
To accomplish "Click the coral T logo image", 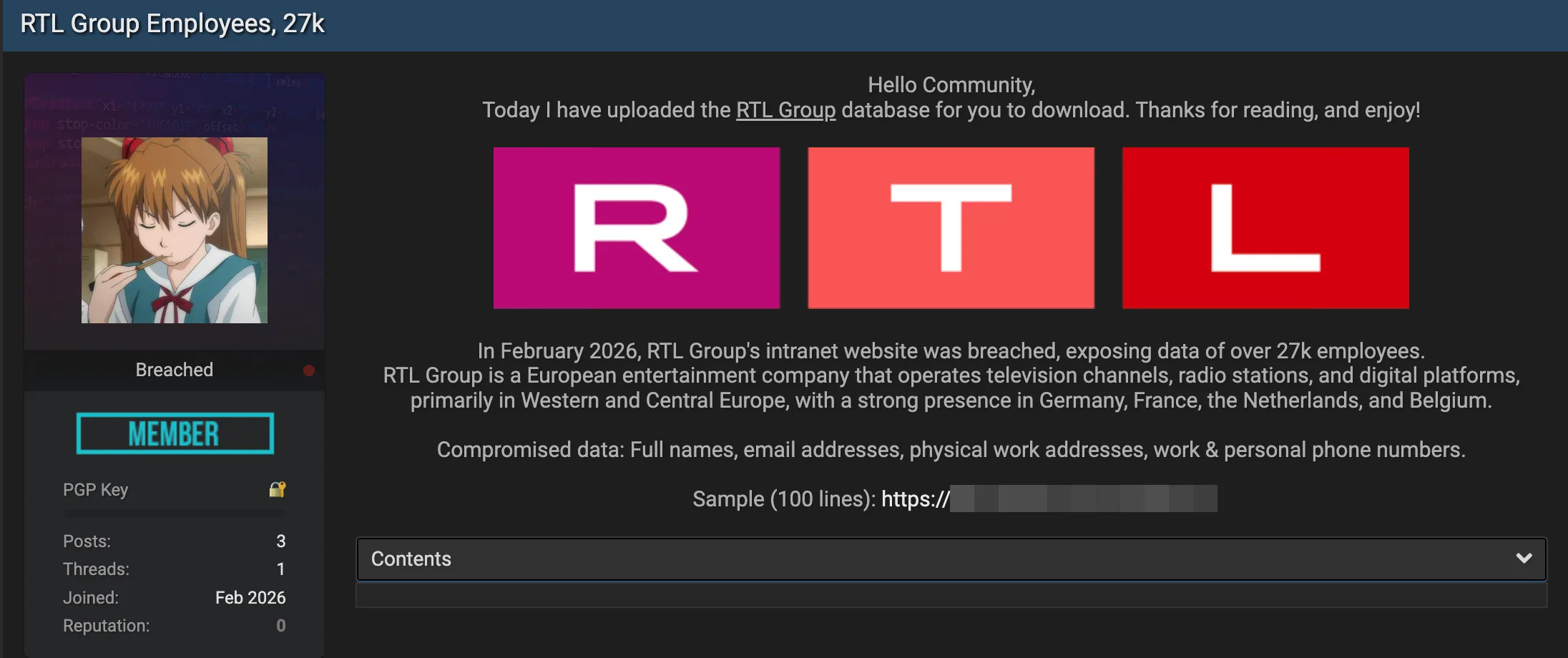I will pos(951,228).
